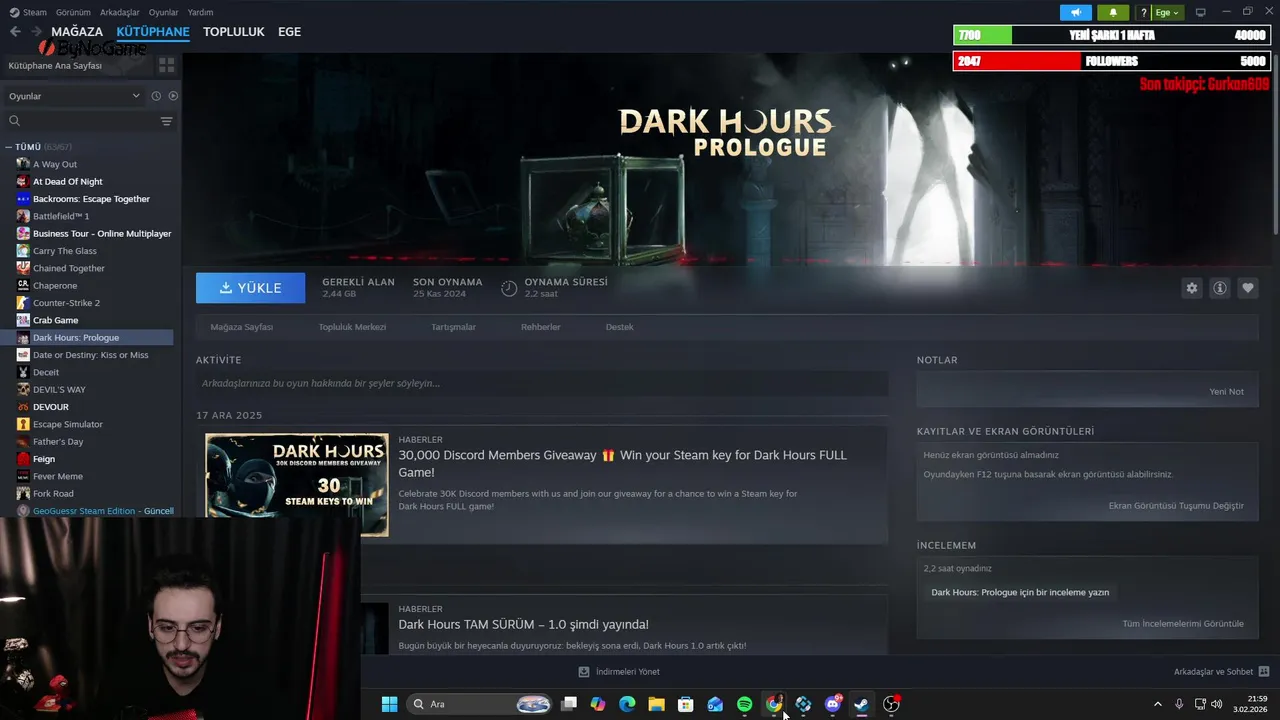Select Date or Destiny: Kiss or Miss
The width and height of the screenshot is (1280, 720).
point(90,355)
